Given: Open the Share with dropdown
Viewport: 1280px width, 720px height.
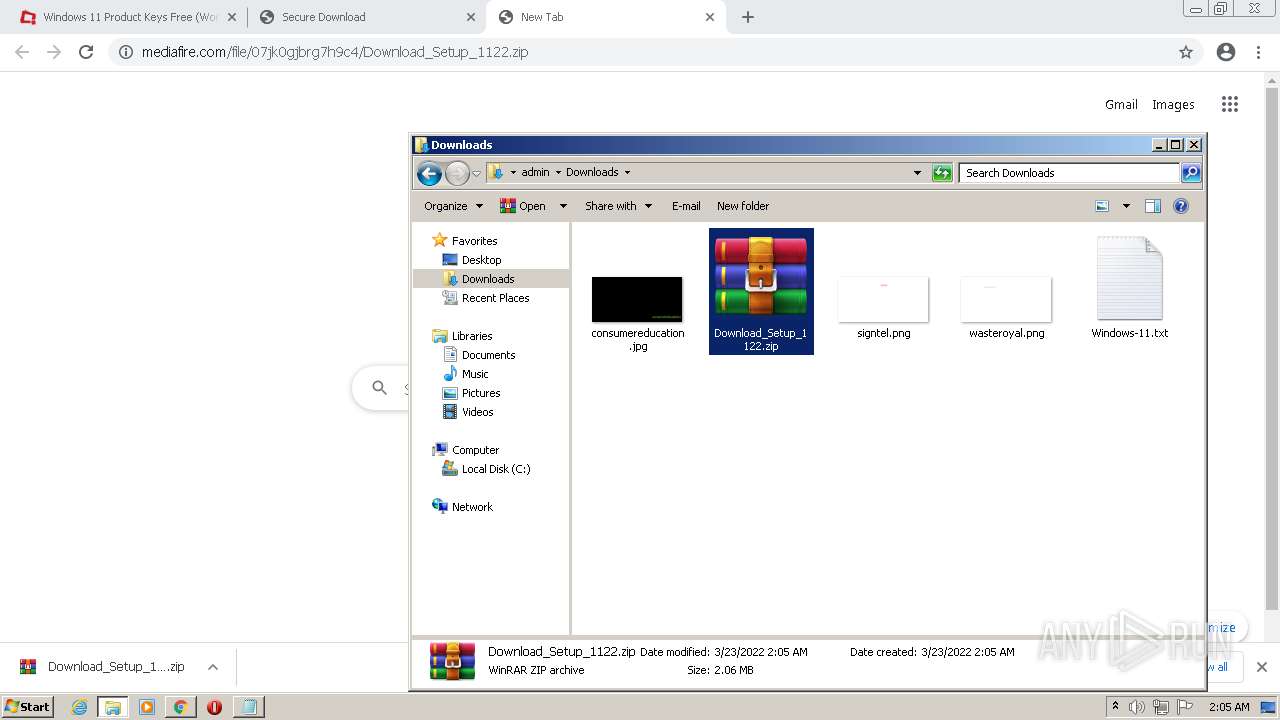Looking at the screenshot, I should click(618, 206).
